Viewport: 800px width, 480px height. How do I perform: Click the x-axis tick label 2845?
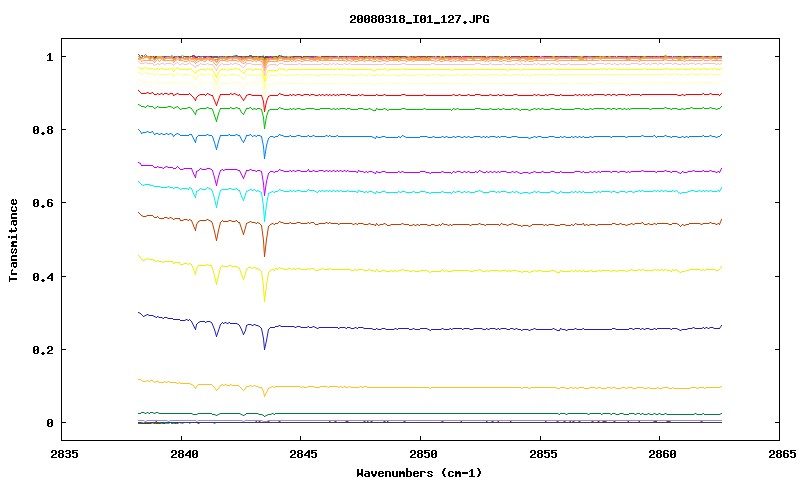click(x=303, y=454)
